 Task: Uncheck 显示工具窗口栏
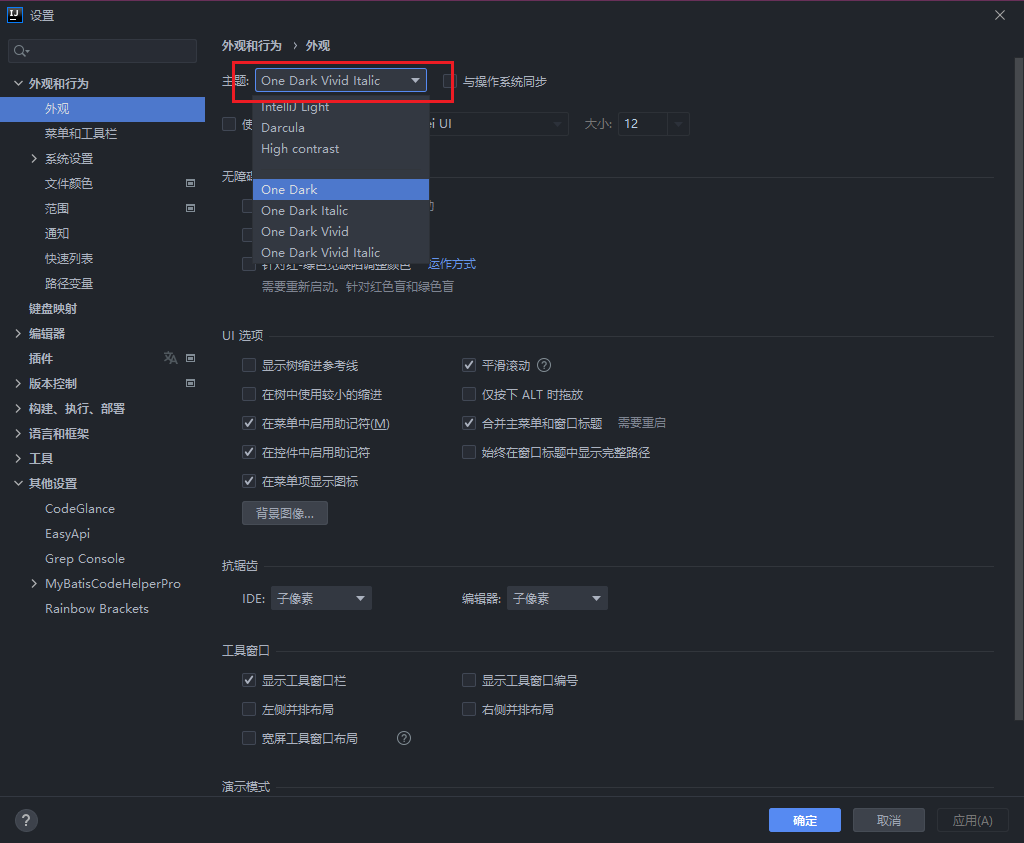[x=249, y=680]
